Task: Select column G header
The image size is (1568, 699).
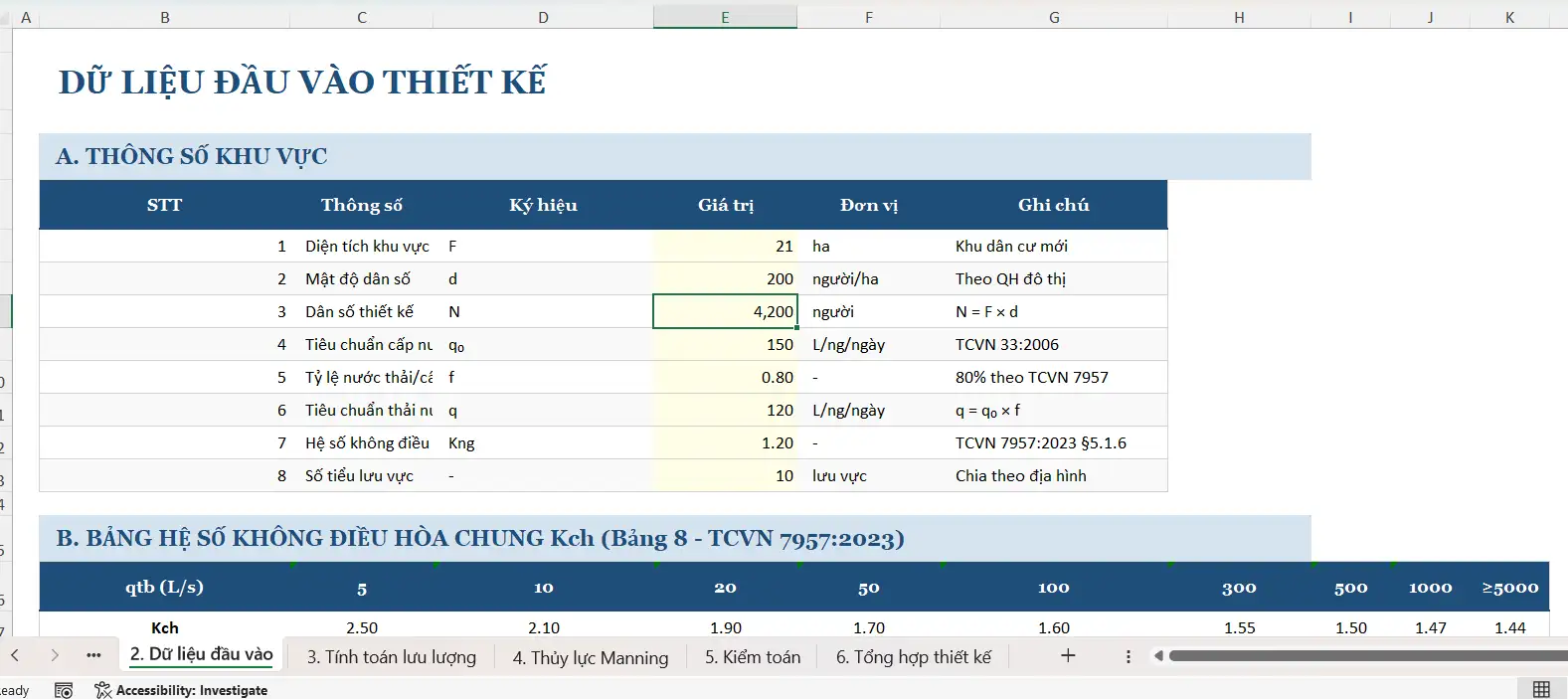Action: point(1054,17)
